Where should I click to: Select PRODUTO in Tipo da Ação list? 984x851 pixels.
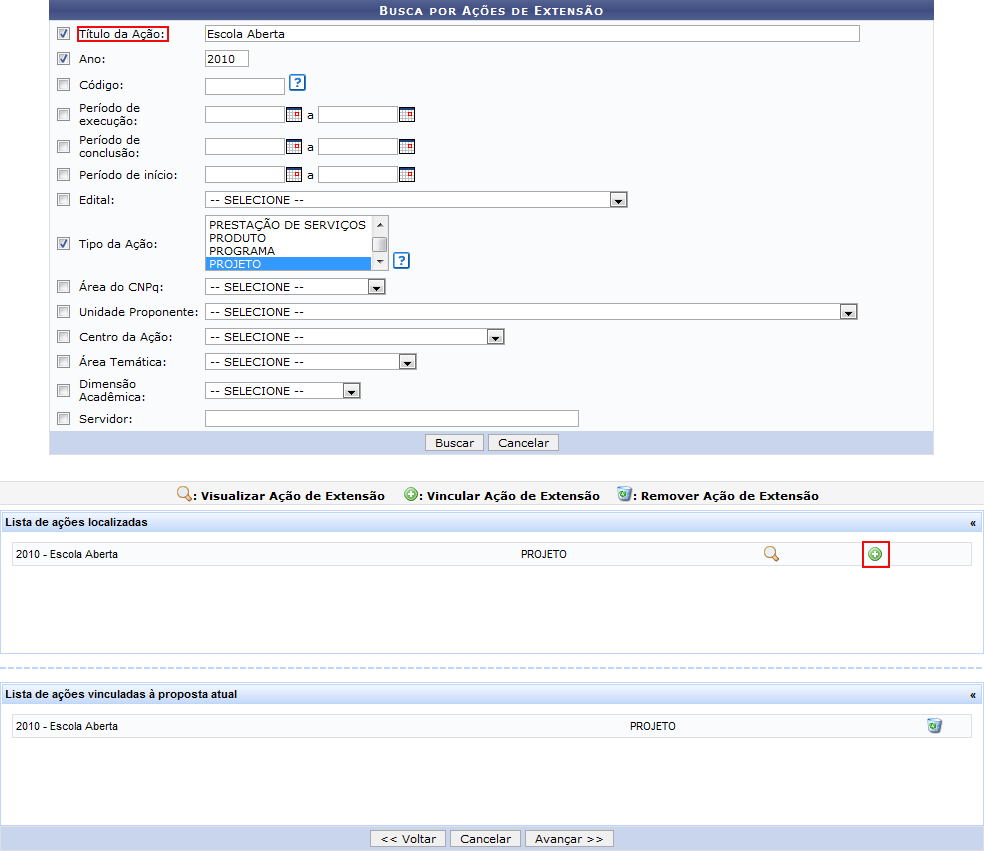pyautogui.click(x=238, y=238)
